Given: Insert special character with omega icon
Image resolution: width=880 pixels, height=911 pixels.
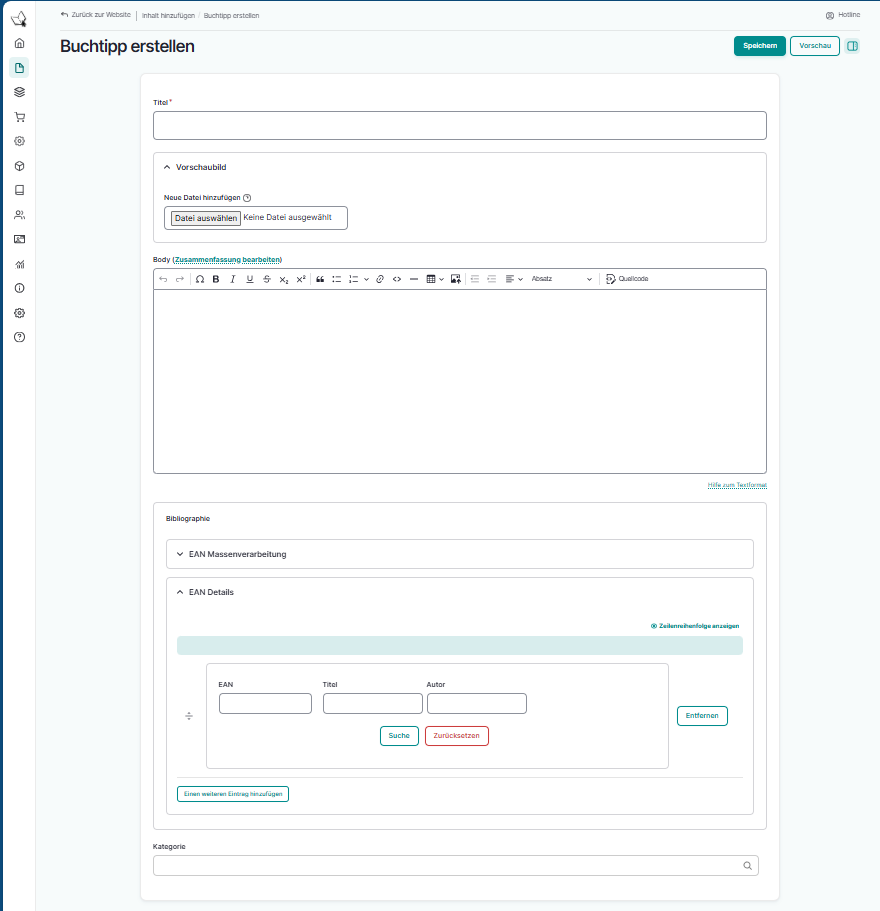Looking at the screenshot, I should pos(200,279).
